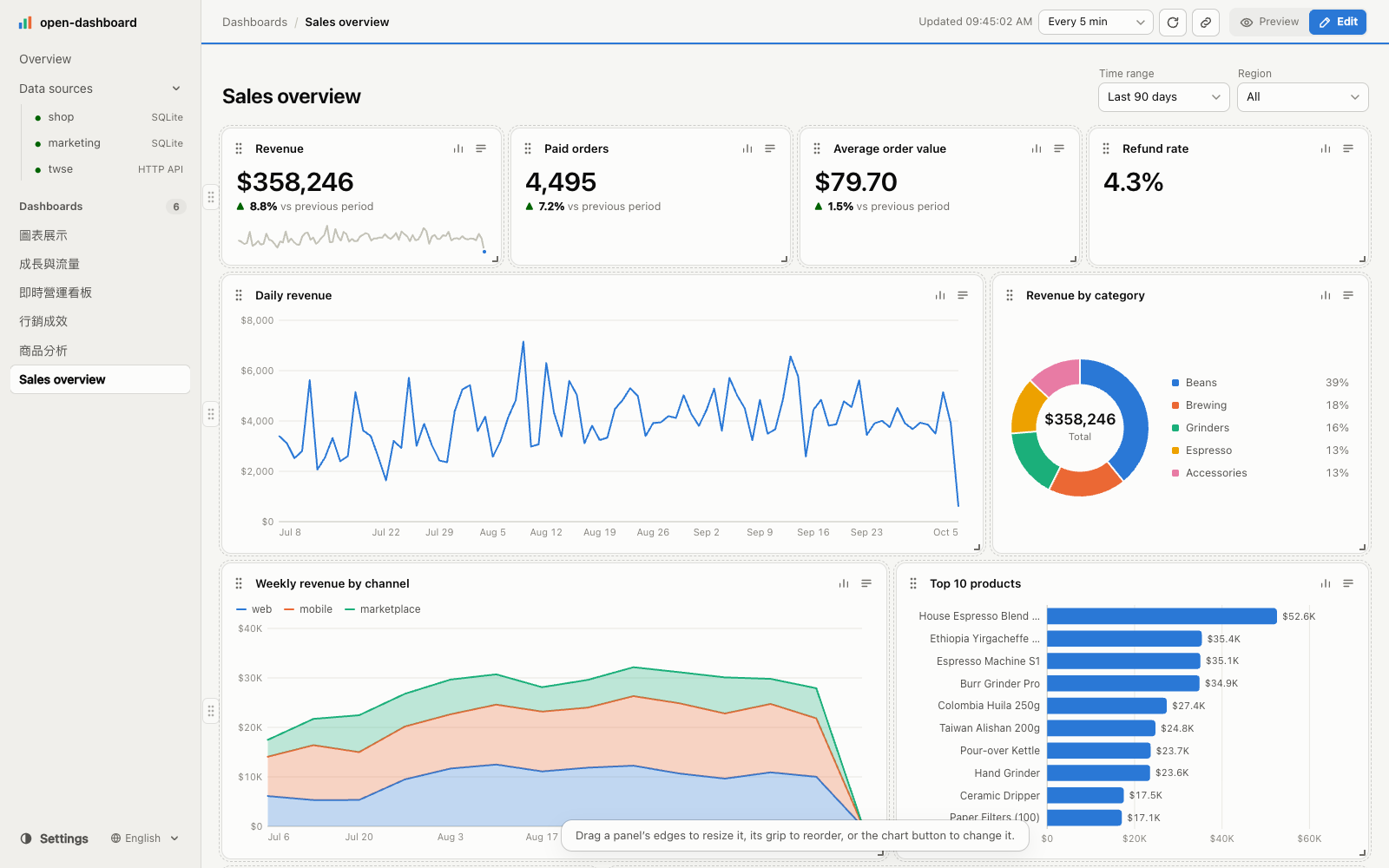The height and width of the screenshot is (868, 1389).
Task: Open chart type button on Paid orders panel
Action: pyautogui.click(x=747, y=149)
